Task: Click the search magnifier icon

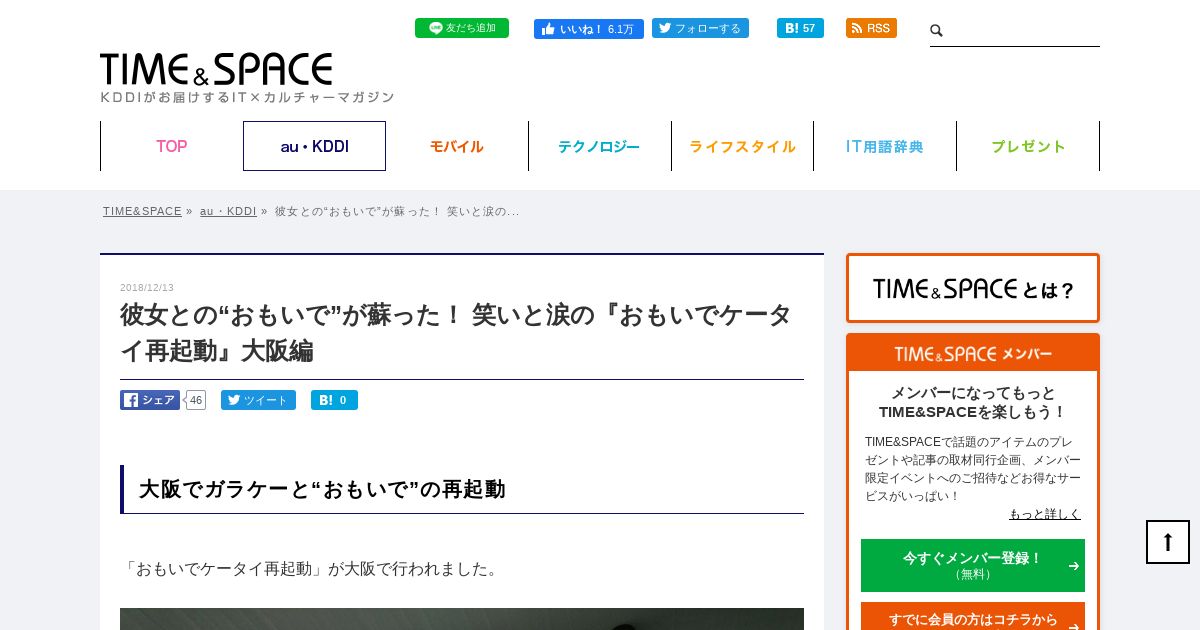Action: point(937,31)
